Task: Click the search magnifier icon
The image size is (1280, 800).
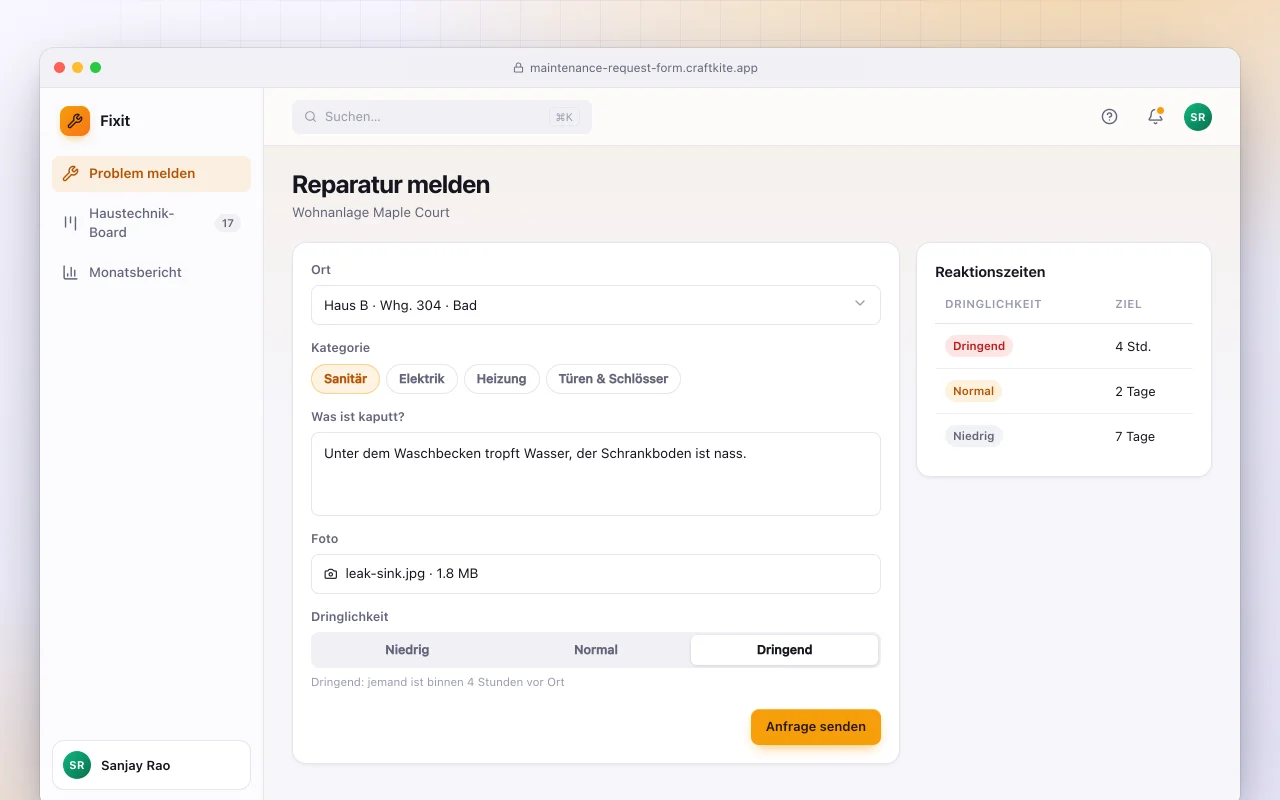Action: pyautogui.click(x=310, y=117)
